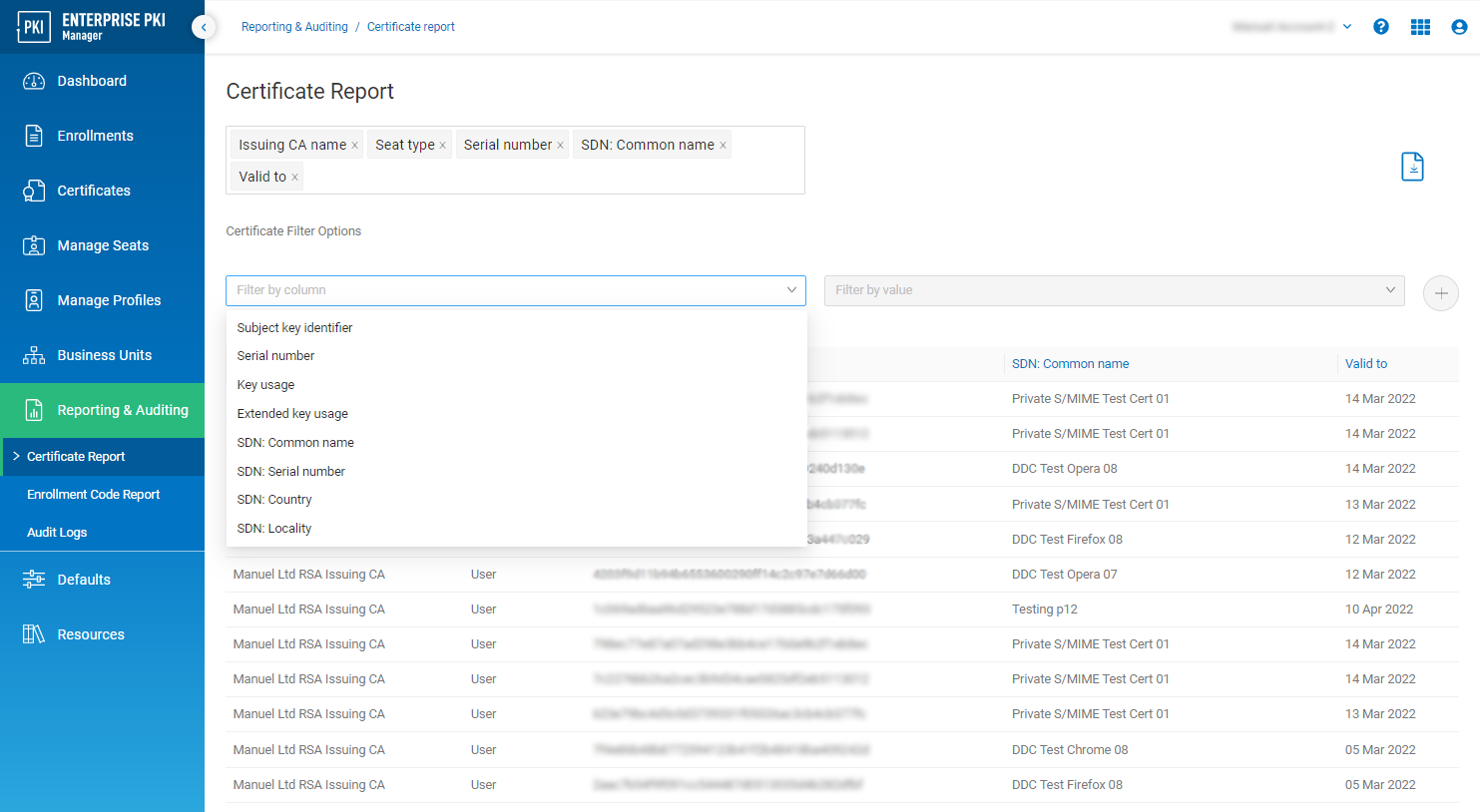Expand the account name dropdown
This screenshot has height=812, width=1480.
point(1347,27)
